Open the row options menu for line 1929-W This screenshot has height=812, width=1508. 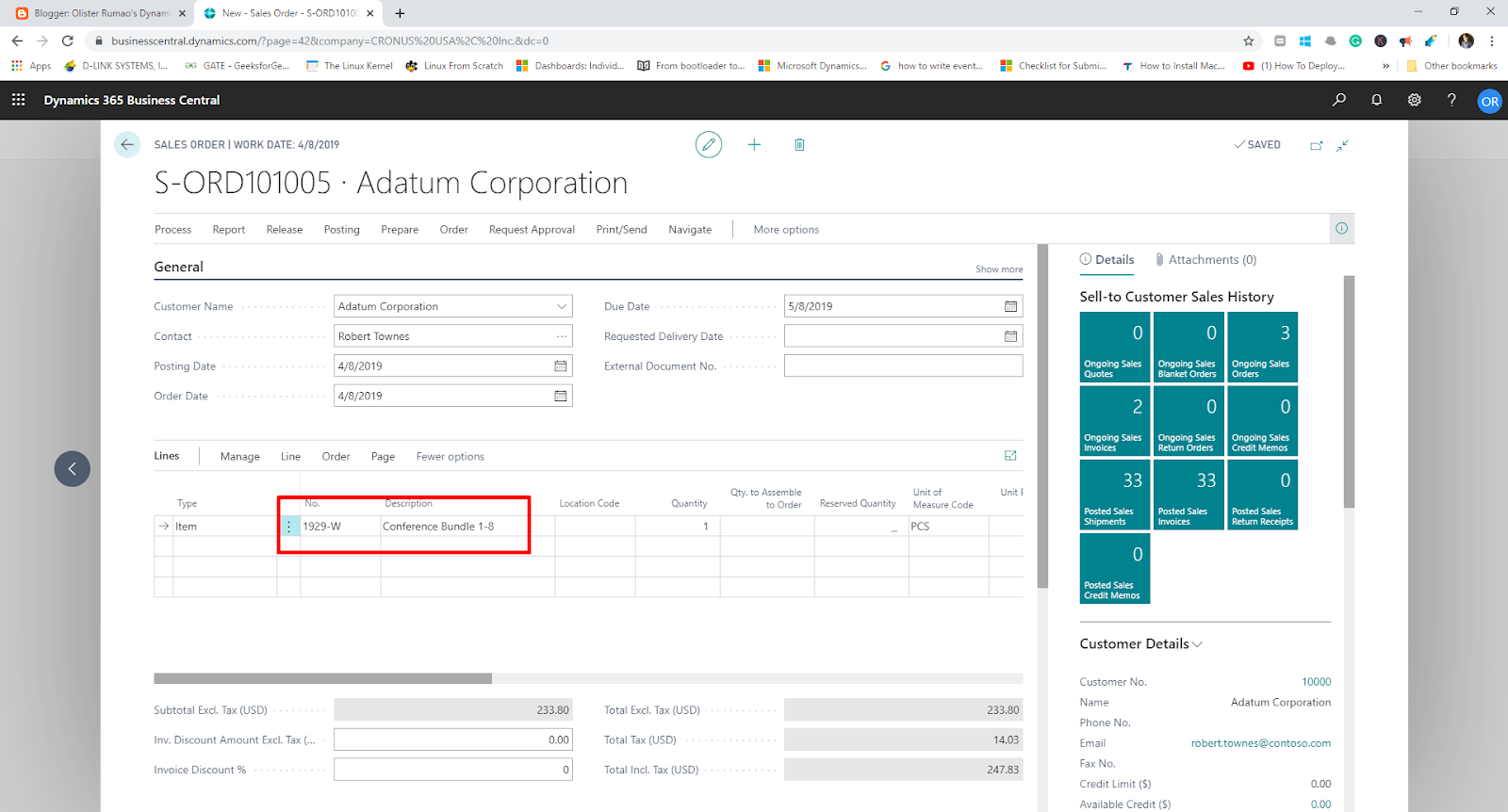[288, 527]
